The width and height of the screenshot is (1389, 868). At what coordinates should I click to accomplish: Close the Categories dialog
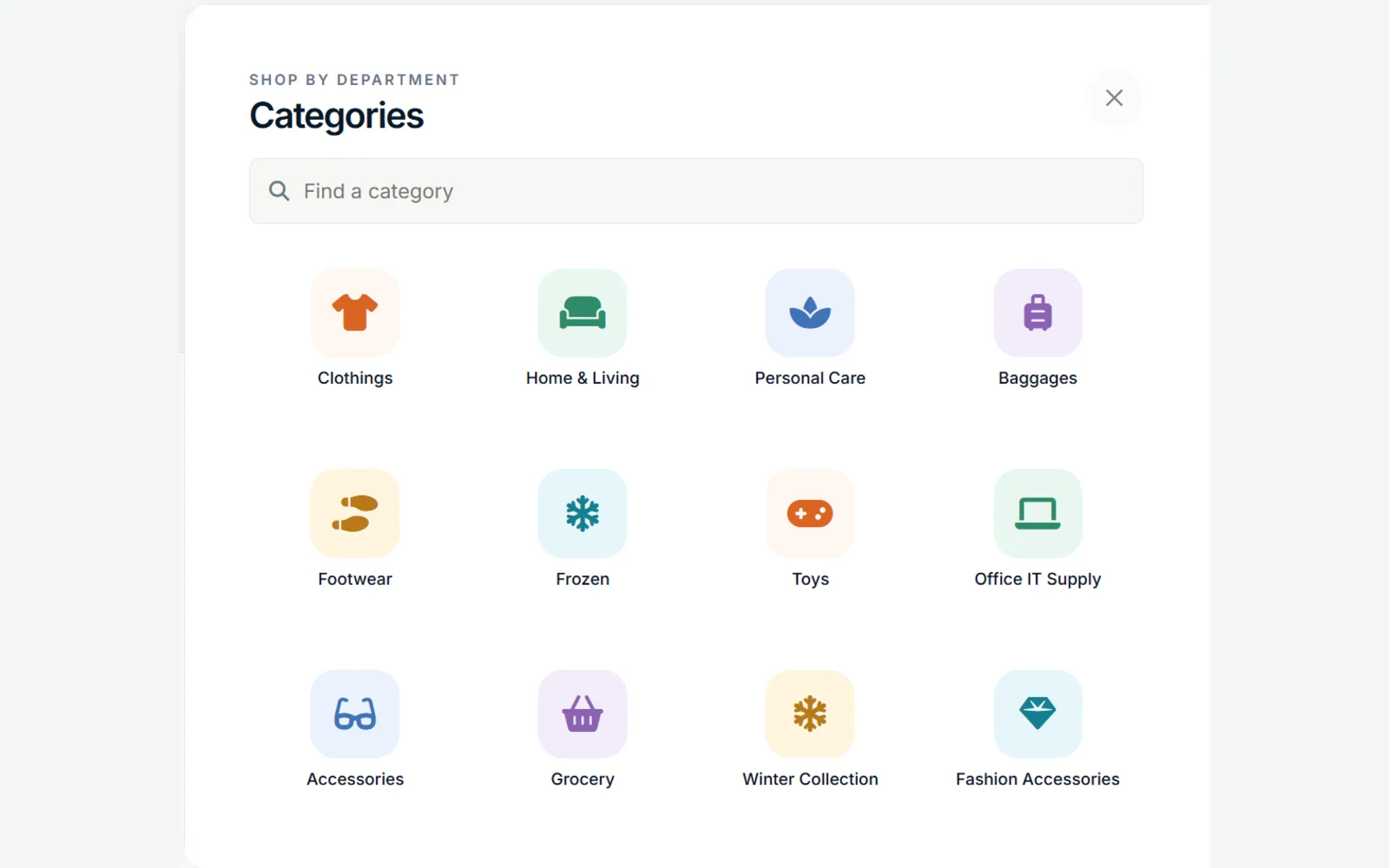coord(1114,97)
